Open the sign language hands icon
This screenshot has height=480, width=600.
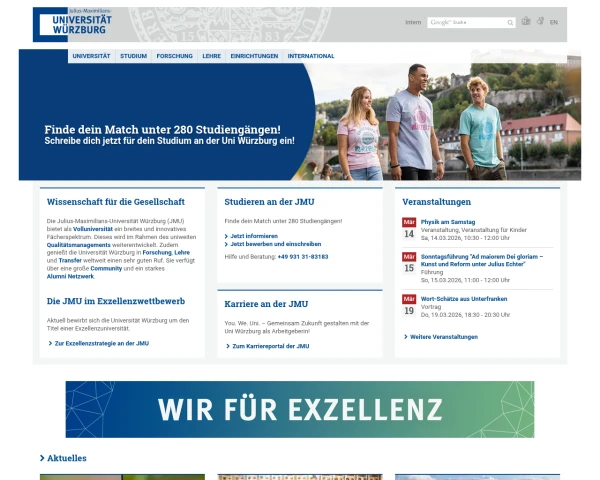click(x=540, y=21)
